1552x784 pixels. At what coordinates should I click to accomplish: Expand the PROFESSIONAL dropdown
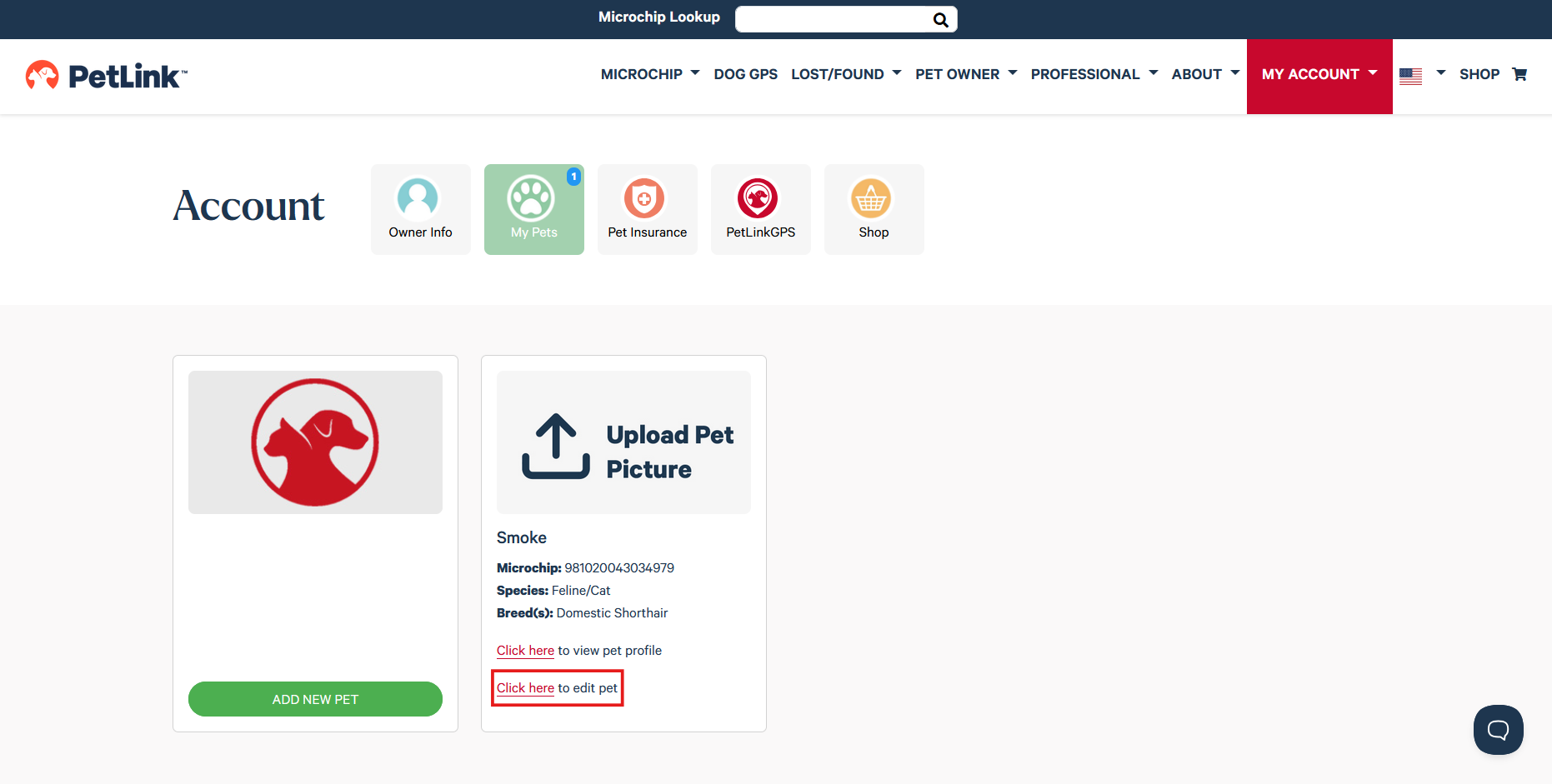click(1094, 74)
